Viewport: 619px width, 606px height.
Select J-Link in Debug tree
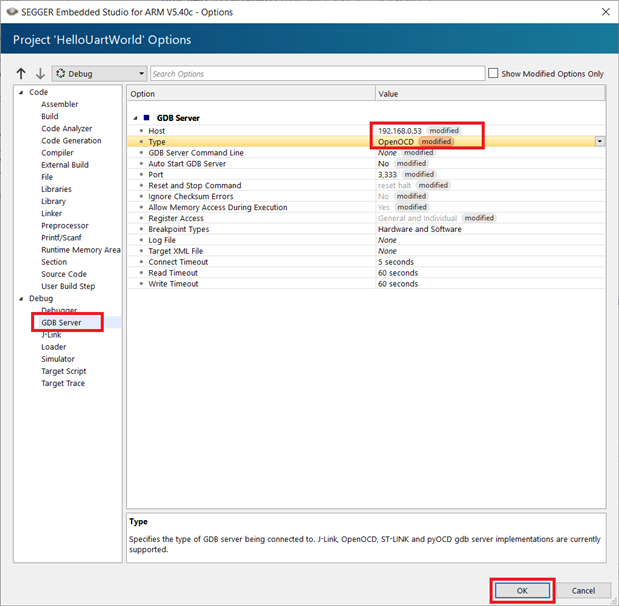click(51, 335)
